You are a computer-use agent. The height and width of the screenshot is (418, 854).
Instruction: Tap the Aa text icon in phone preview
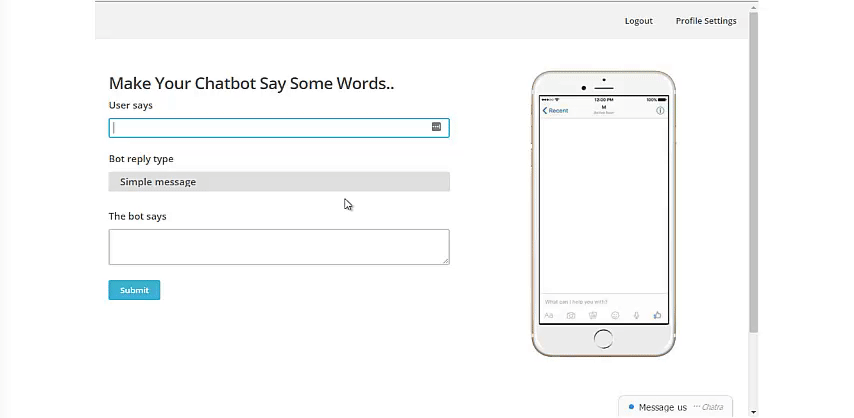(549, 316)
